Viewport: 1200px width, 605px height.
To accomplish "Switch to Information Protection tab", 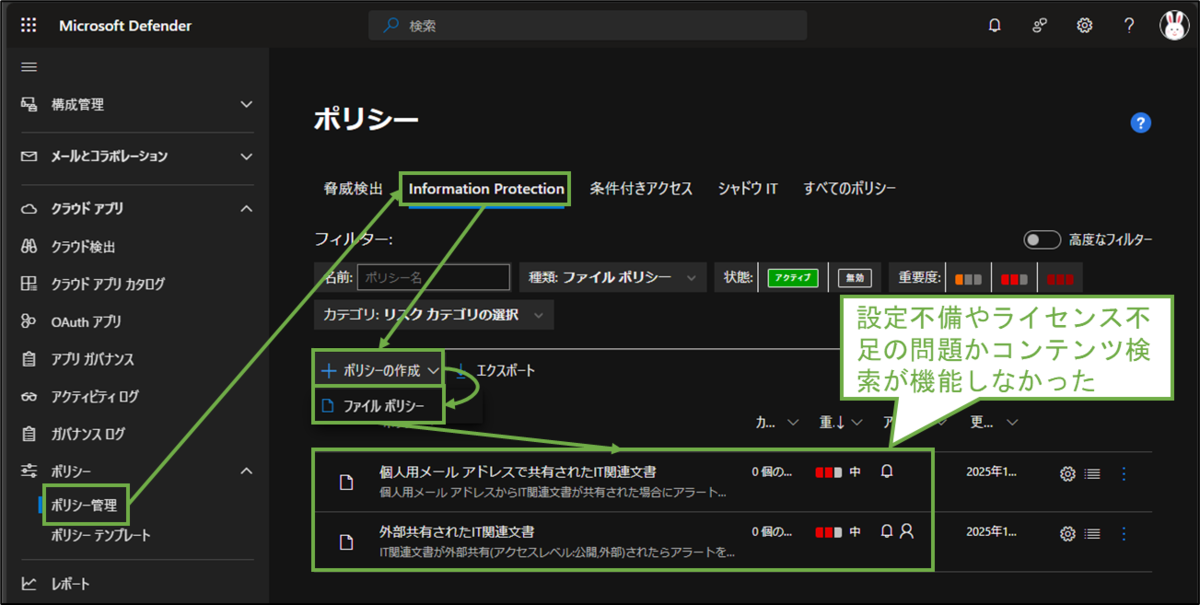I will [486, 188].
